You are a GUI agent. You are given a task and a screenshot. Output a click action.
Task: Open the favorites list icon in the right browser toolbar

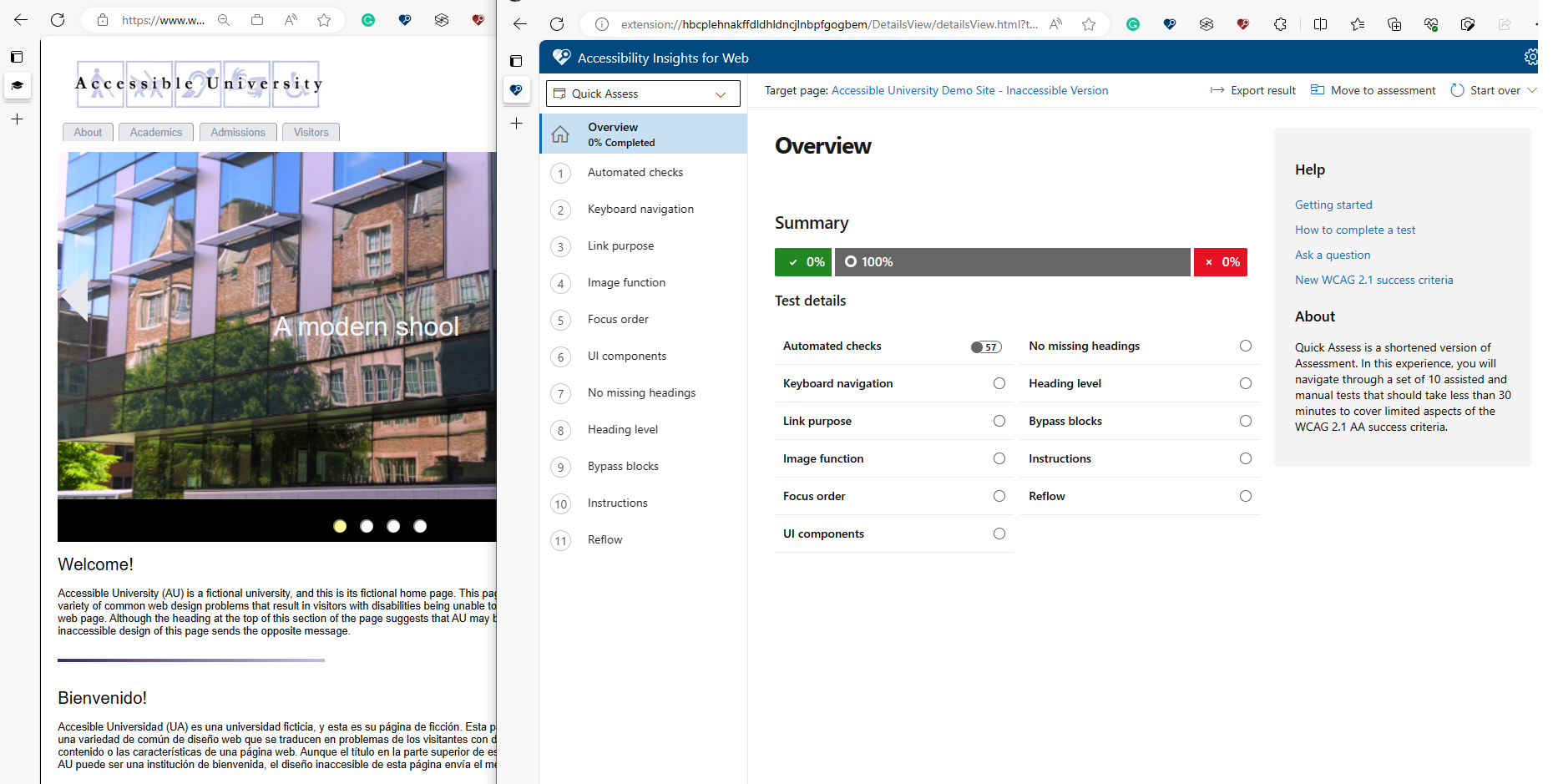click(1358, 24)
